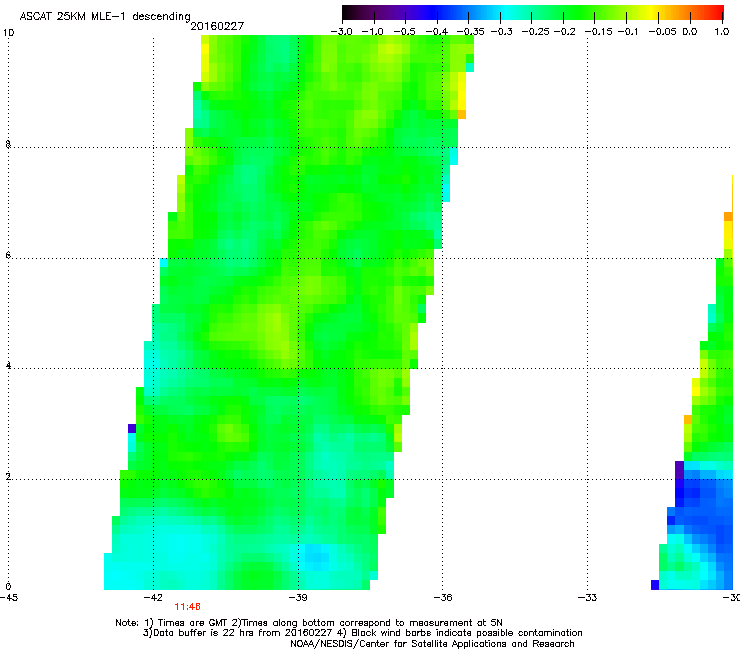This screenshot has height=650, width=740.
Task: Click the plot title "ASCAT 25KM MLE-1 descending"
Action: (x=105, y=16)
